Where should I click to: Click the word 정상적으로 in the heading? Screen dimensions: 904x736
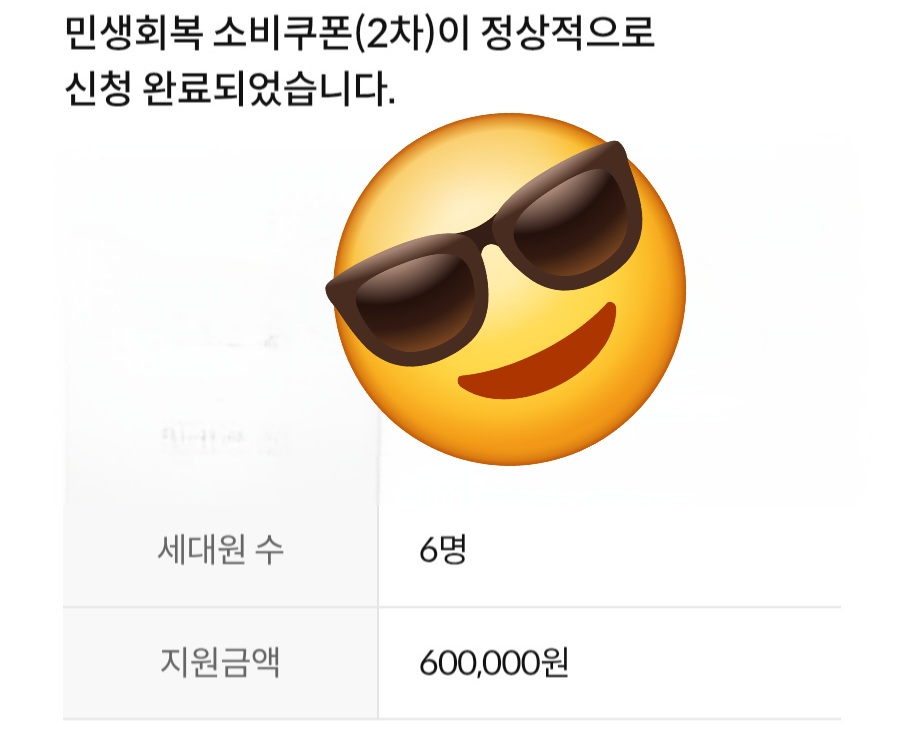(568, 33)
